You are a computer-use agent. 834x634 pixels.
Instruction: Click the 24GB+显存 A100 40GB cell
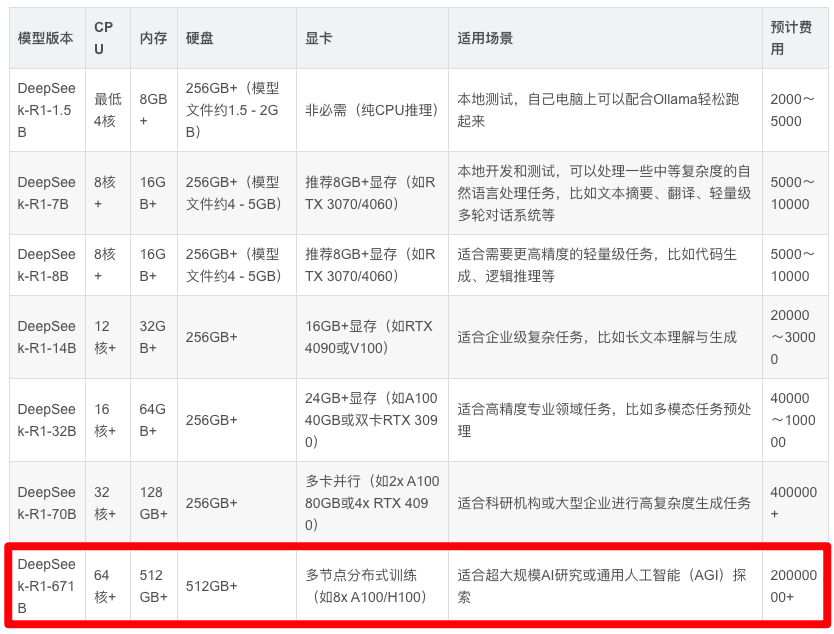(x=372, y=420)
